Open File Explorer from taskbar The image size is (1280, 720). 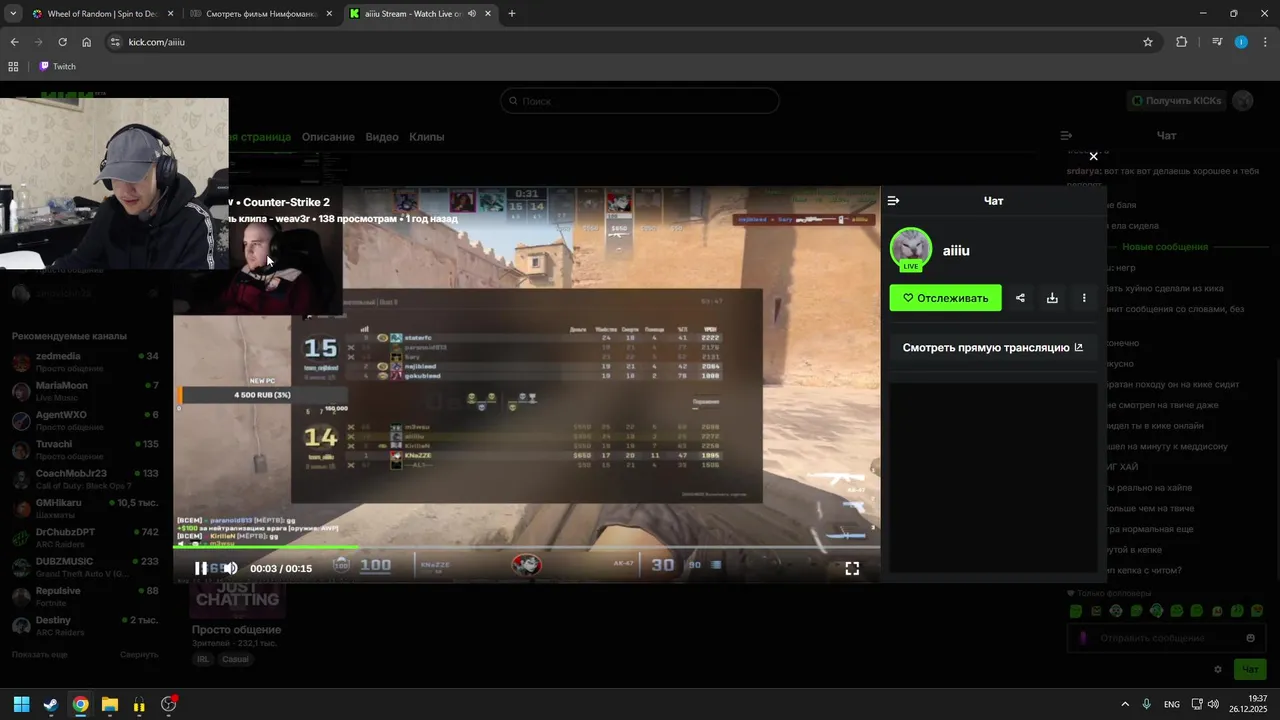[x=110, y=704]
